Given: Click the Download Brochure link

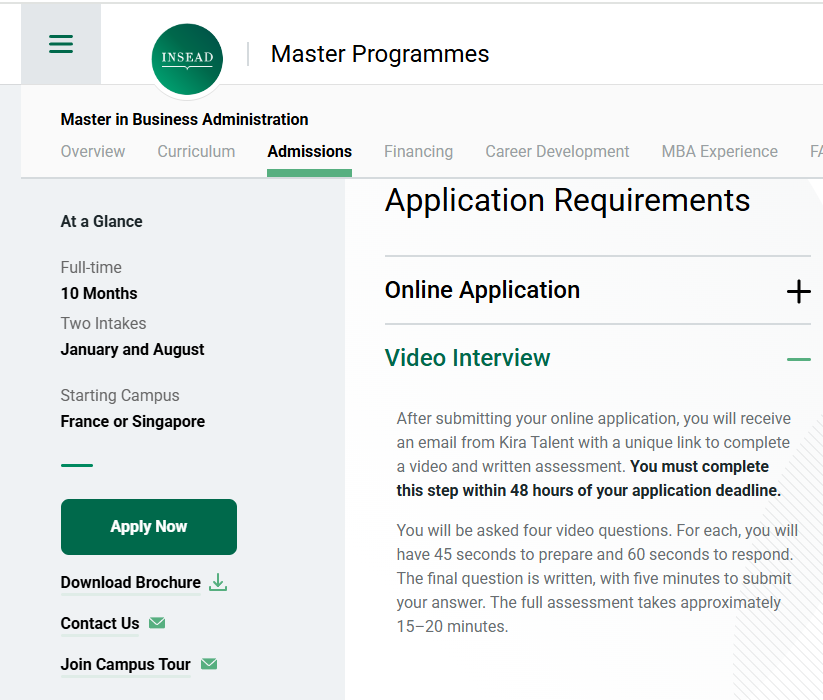Looking at the screenshot, I should pyautogui.click(x=130, y=582).
